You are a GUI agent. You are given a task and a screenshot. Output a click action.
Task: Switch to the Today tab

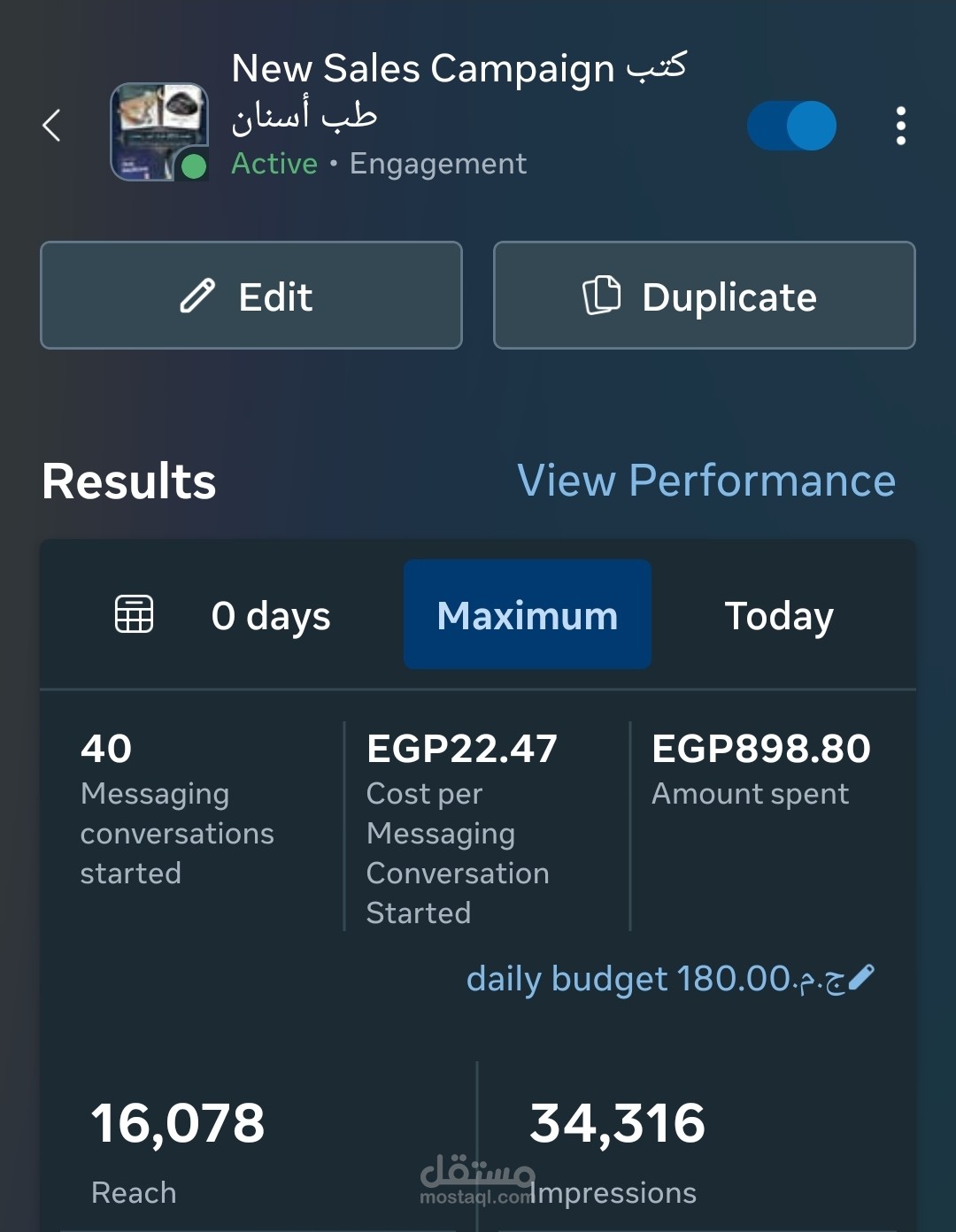(x=779, y=615)
